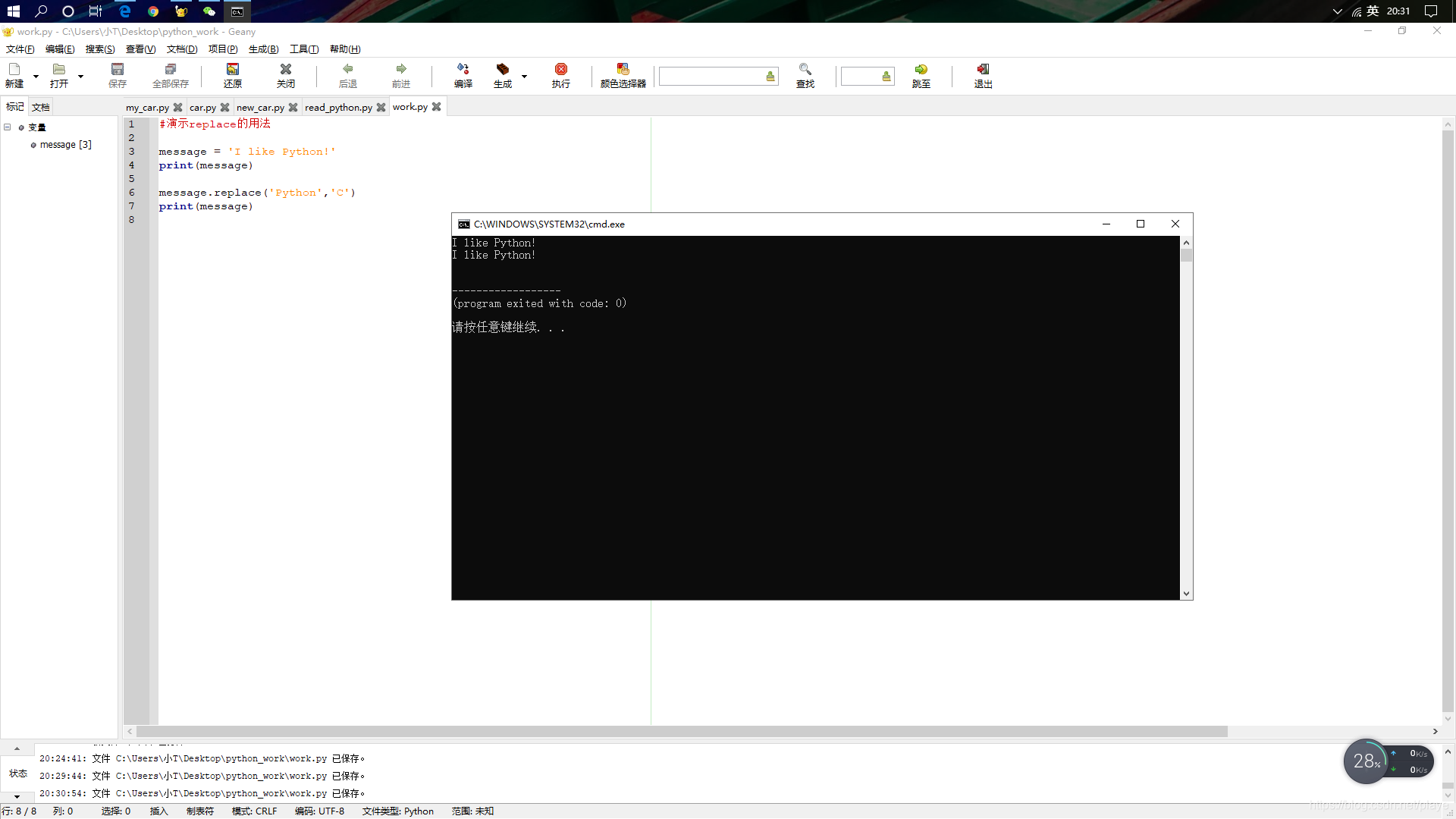Screen dimensions: 1456x819
Task: Click the Build (生成) toolbar icon
Action: pos(502,74)
